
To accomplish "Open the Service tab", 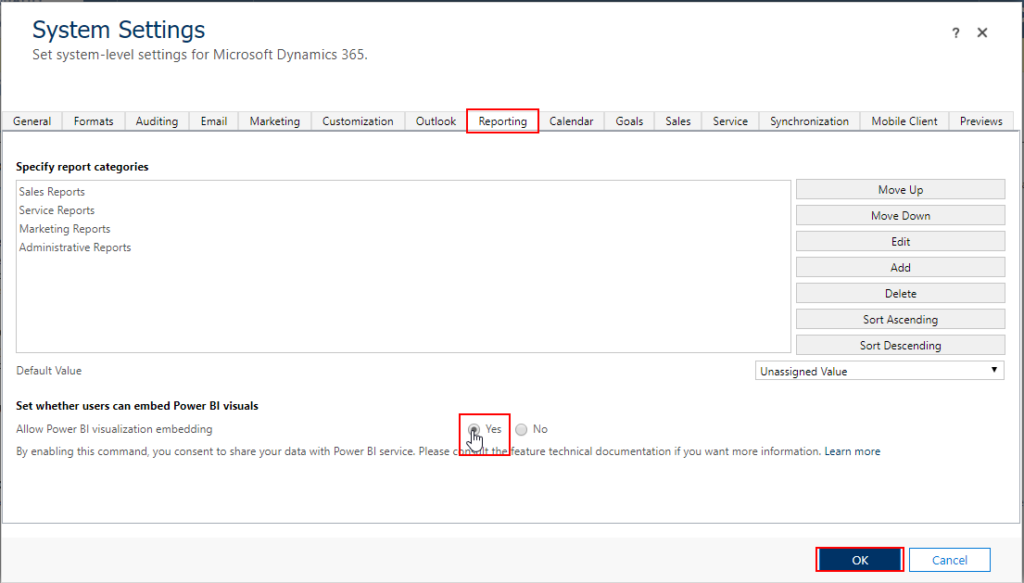I will click(730, 121).
